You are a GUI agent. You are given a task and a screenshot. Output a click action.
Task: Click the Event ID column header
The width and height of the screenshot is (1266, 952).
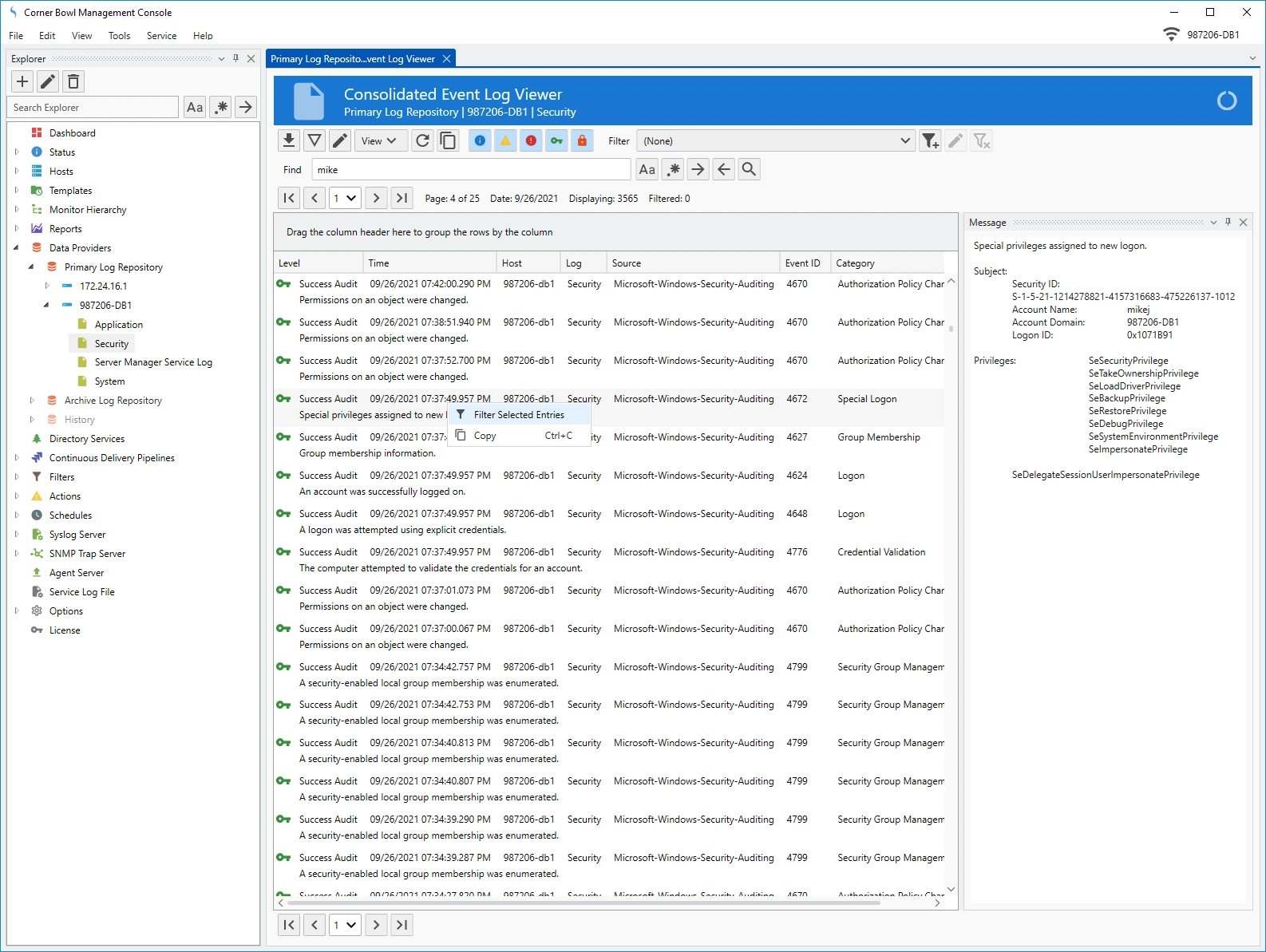coord(802,263)
